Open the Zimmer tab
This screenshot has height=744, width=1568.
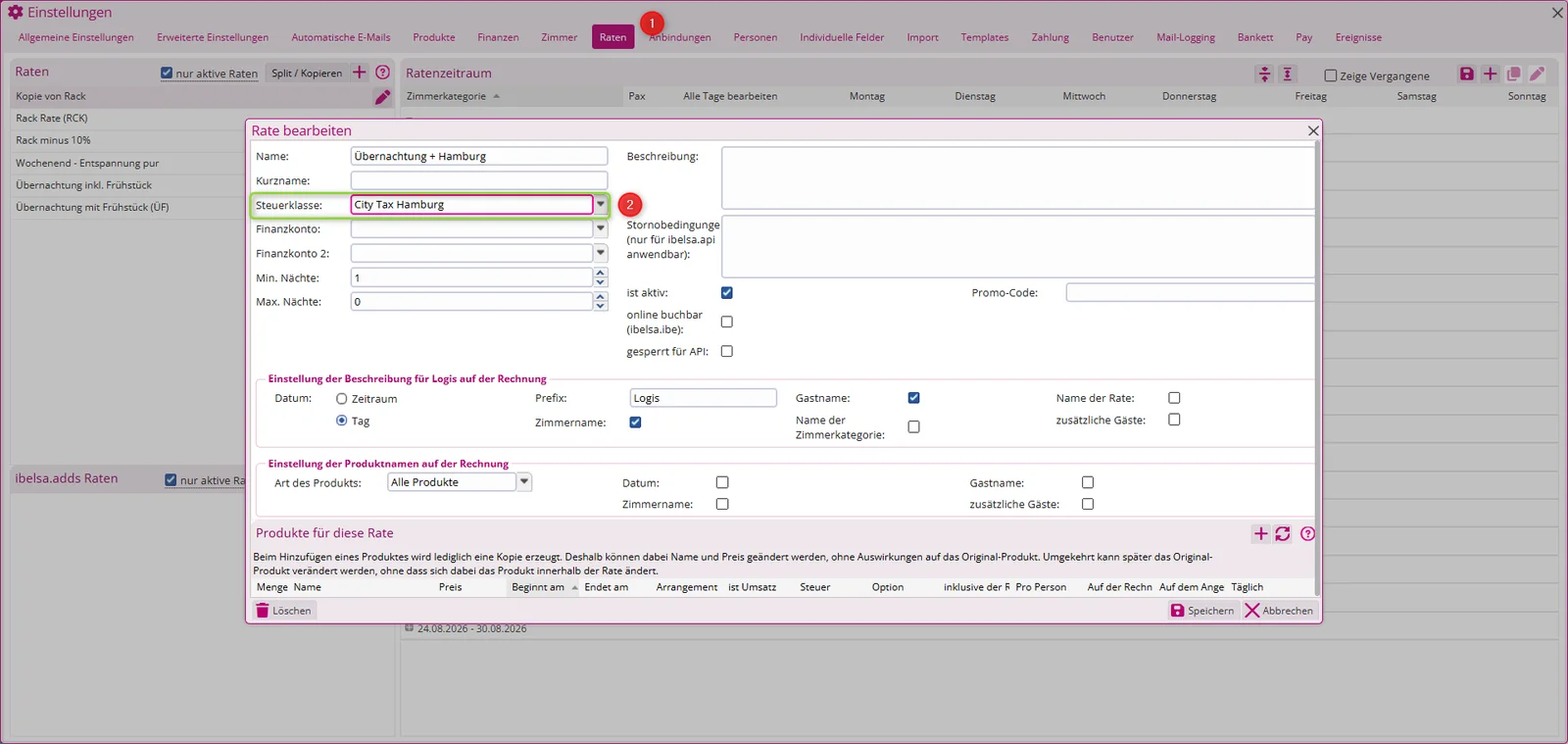(x=559, y=37)
